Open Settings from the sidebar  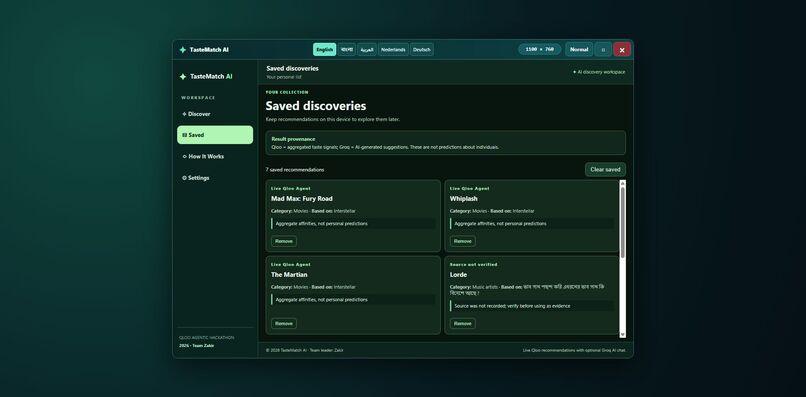pos(215,178)
